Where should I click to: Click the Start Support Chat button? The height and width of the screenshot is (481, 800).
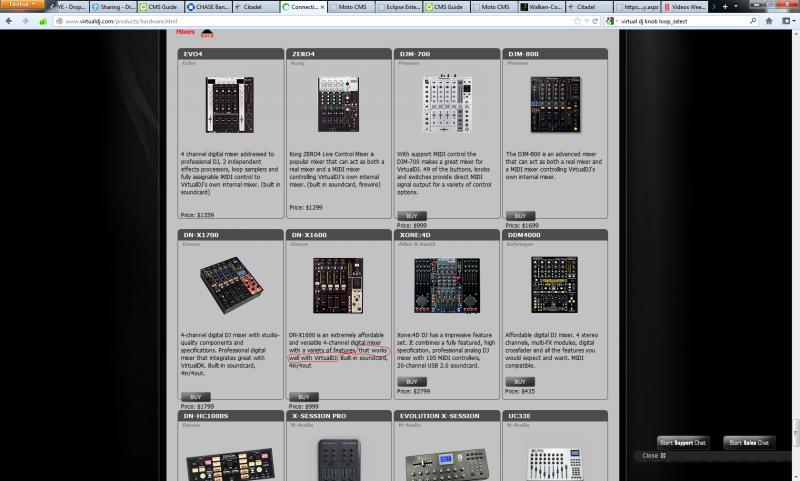[x=683, y=443]
